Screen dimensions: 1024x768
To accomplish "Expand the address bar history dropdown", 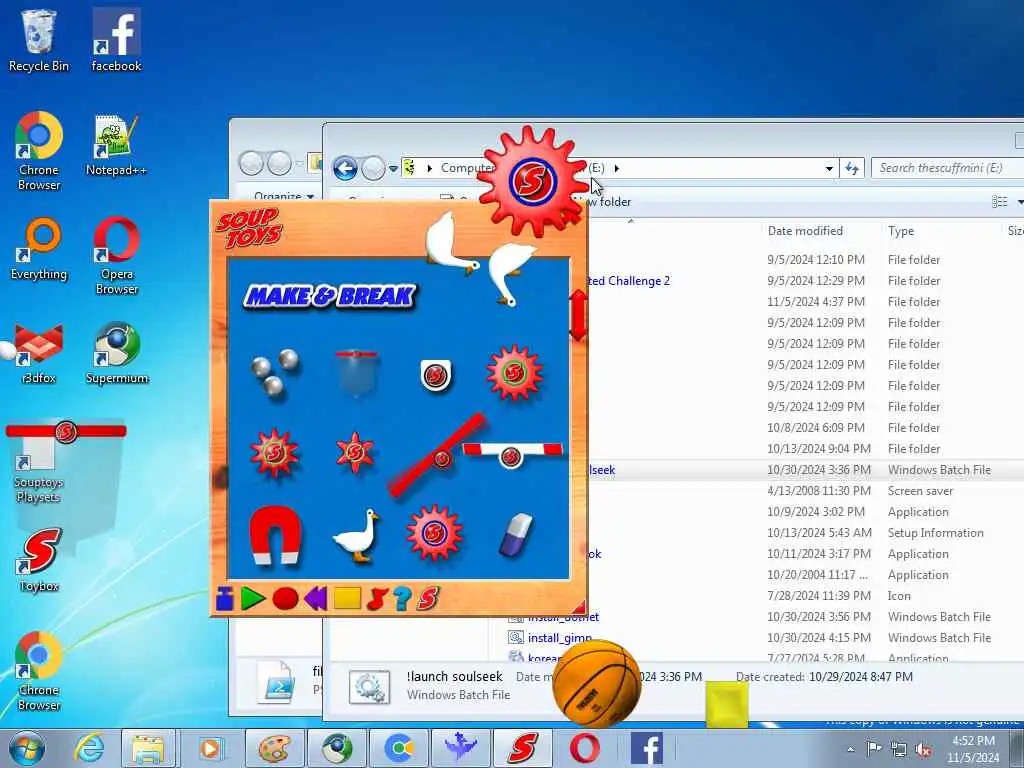I will pos(829,168).
